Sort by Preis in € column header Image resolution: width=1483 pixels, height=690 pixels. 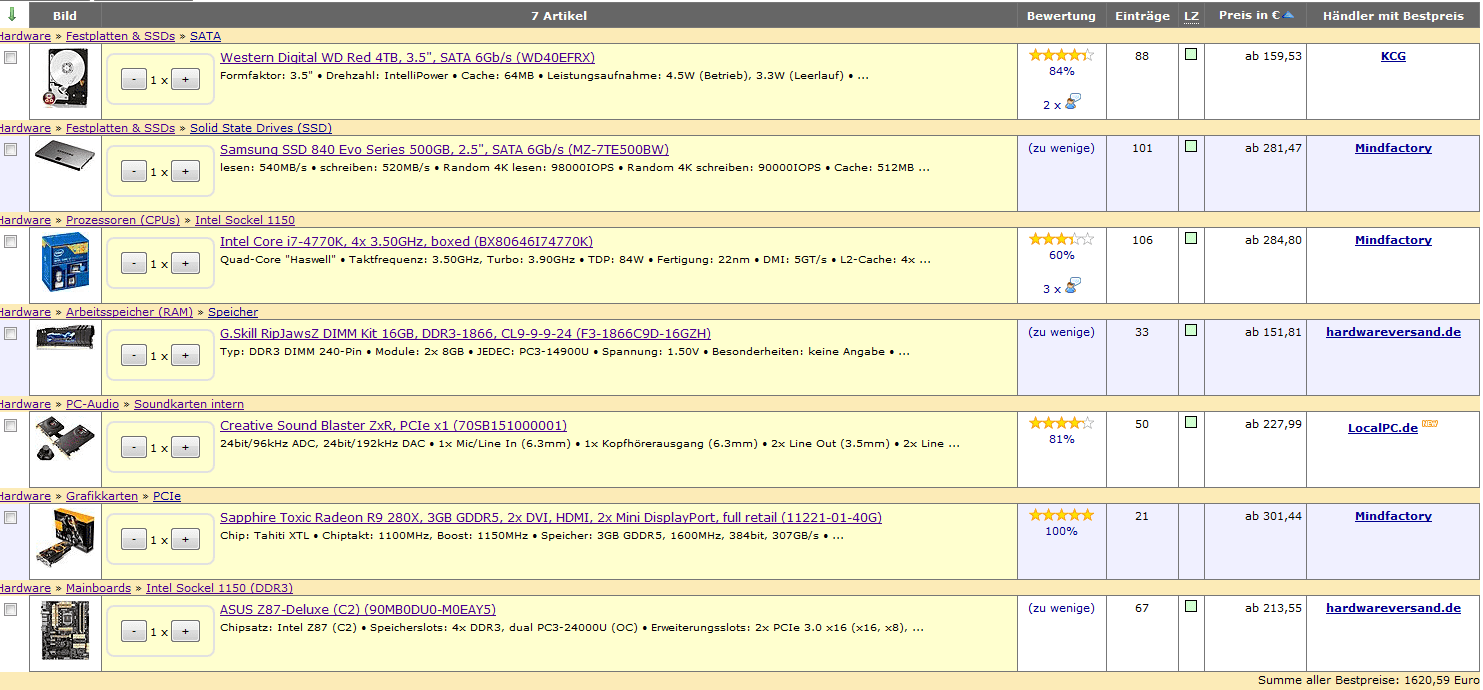pyautogui.click(x=1249, y=15)
